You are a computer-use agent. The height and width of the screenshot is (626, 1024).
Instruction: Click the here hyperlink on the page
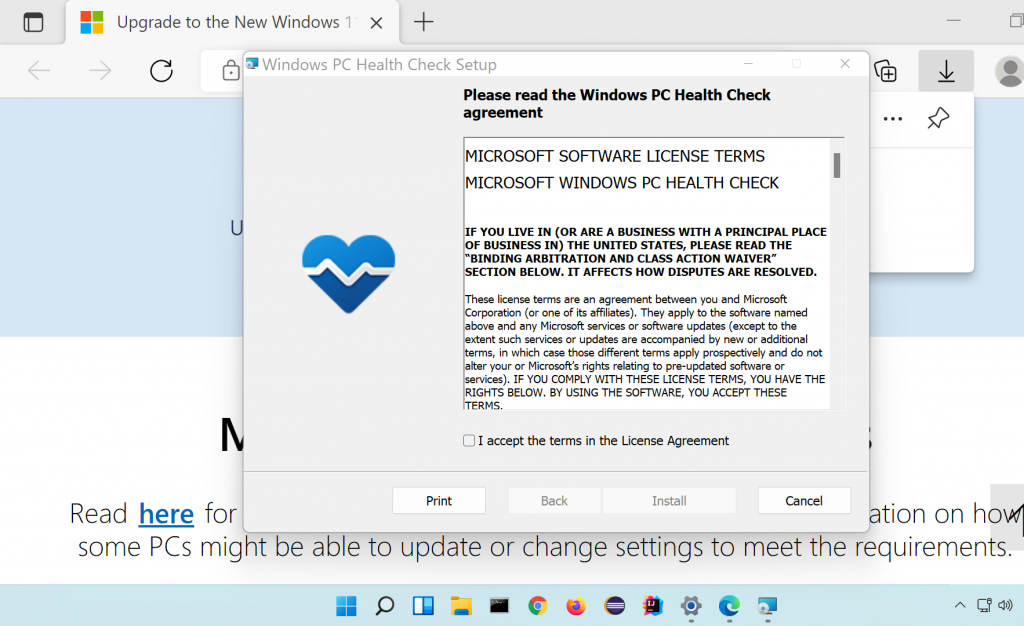[x=166, y=513]
